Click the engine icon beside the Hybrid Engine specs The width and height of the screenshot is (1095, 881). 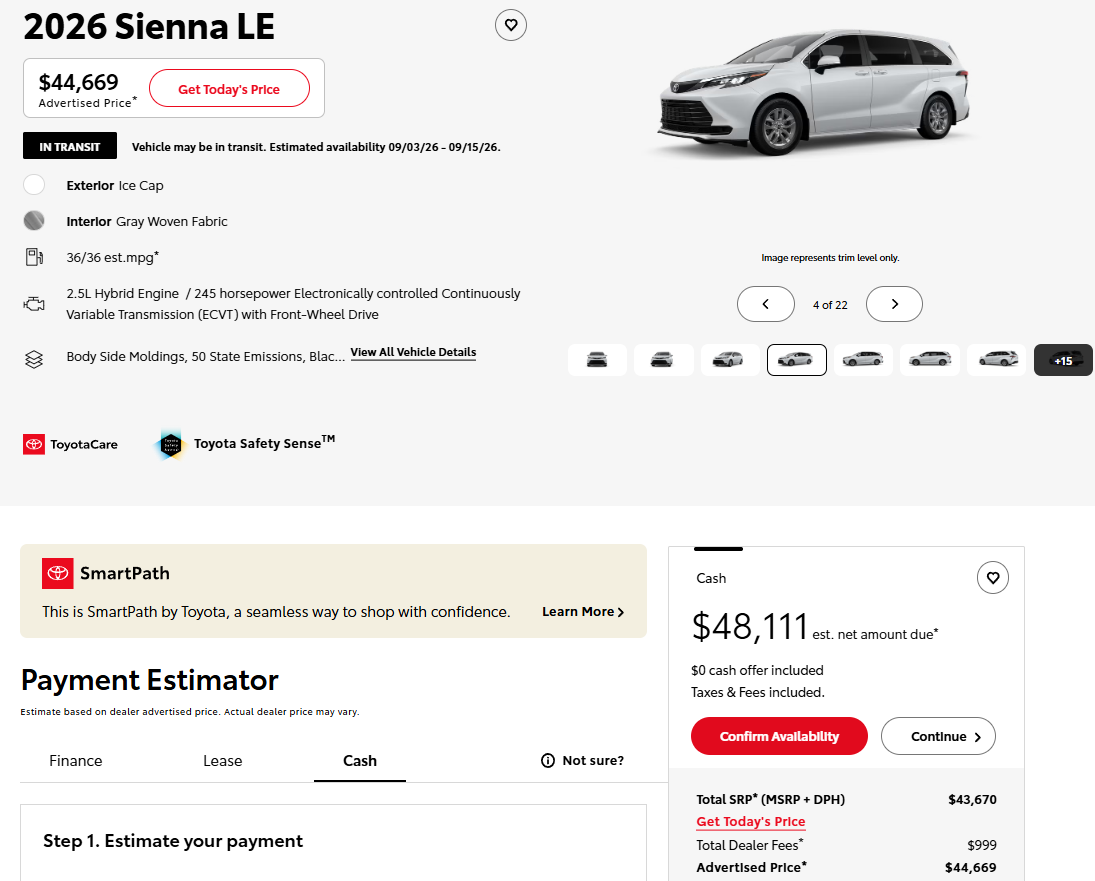pos(34,304)
